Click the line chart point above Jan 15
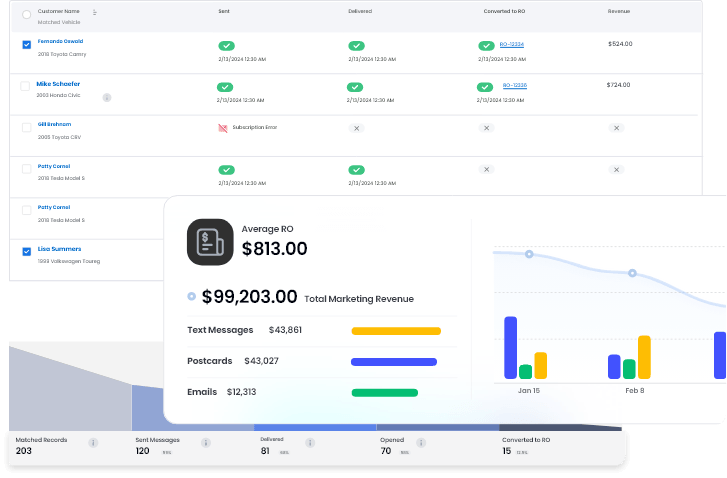The height and width of the screenshot is (478, 727). tap(529, 254)
